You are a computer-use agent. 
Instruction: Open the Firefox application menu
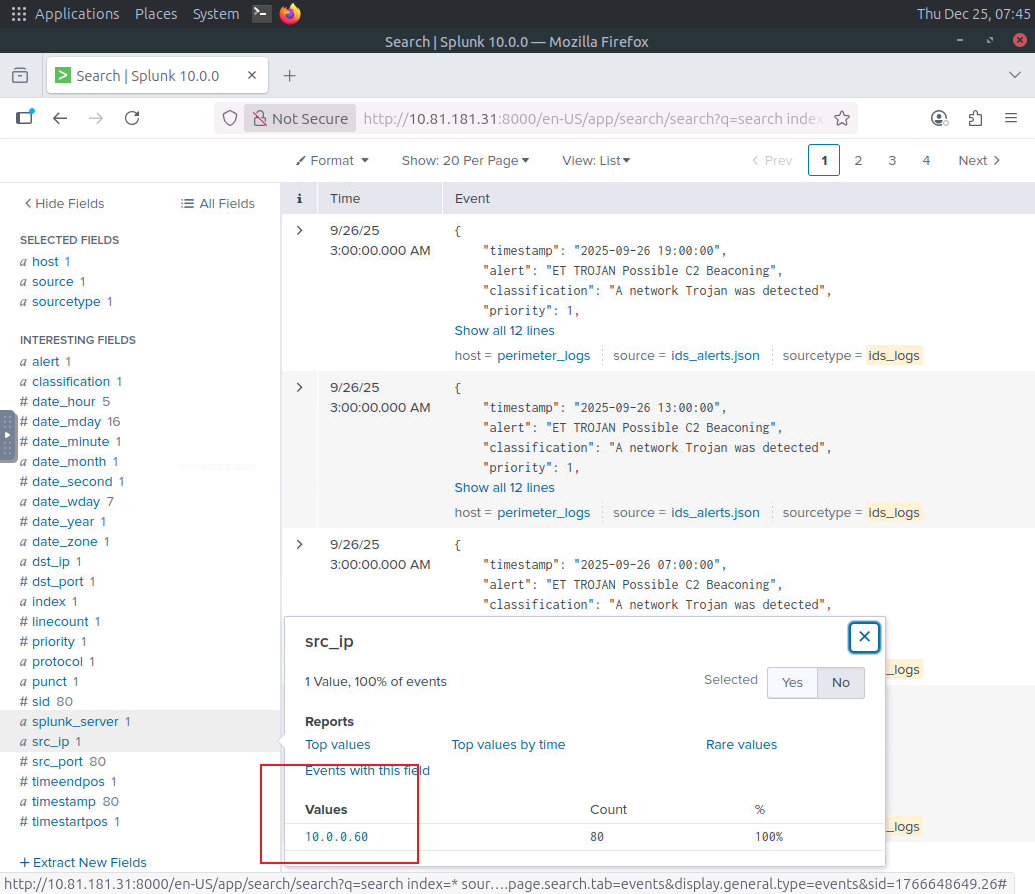click(x=1009, y=118)
